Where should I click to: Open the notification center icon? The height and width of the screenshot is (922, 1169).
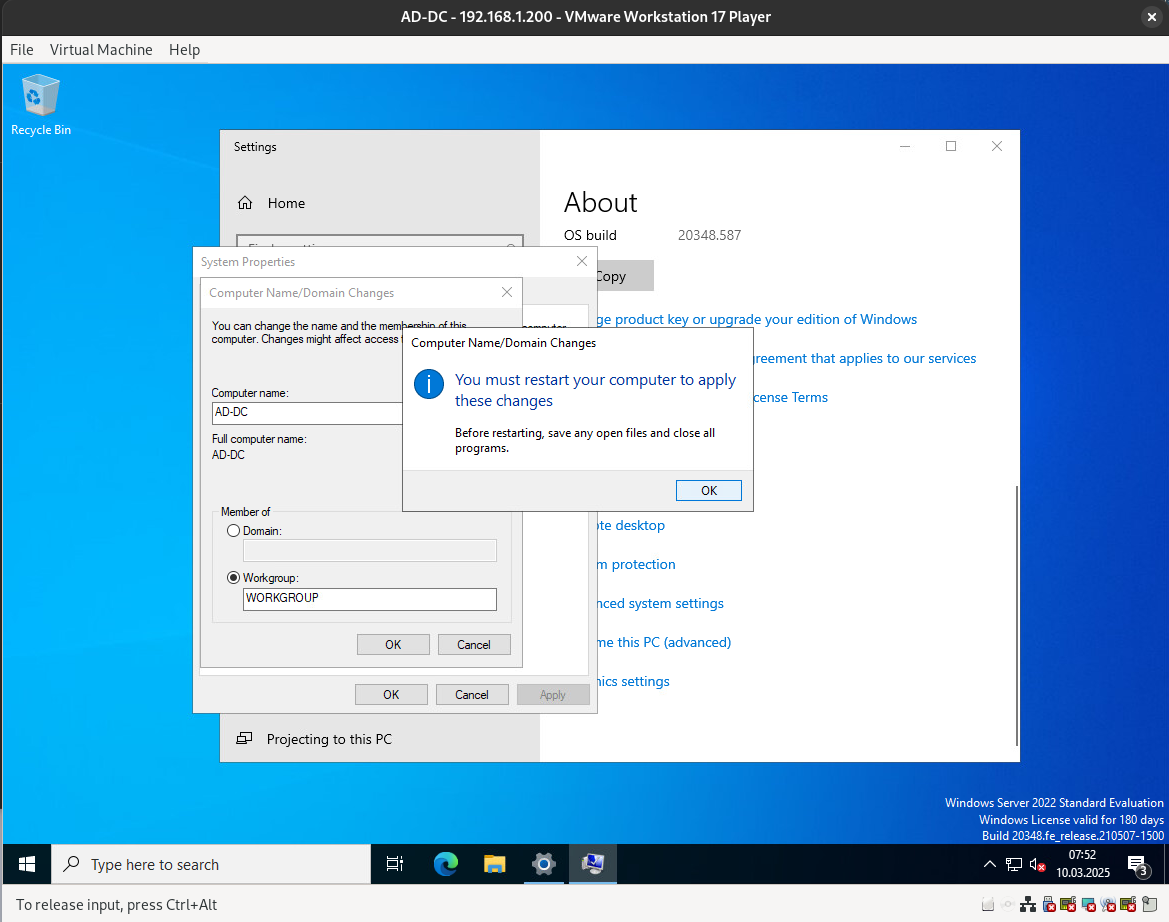click(1137, 864)
